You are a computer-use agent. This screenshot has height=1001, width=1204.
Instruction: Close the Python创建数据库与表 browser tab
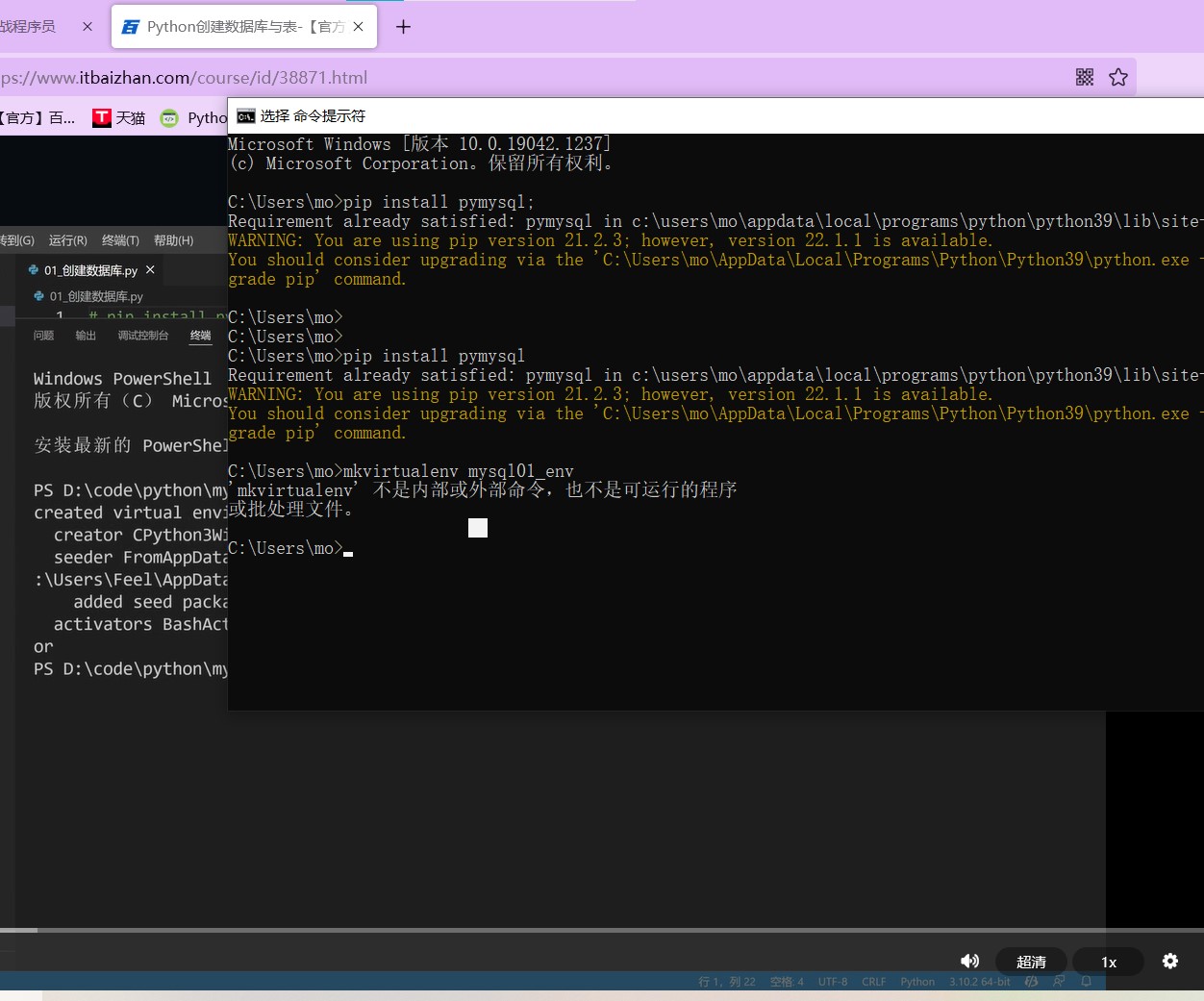click(x=359, y=27)
